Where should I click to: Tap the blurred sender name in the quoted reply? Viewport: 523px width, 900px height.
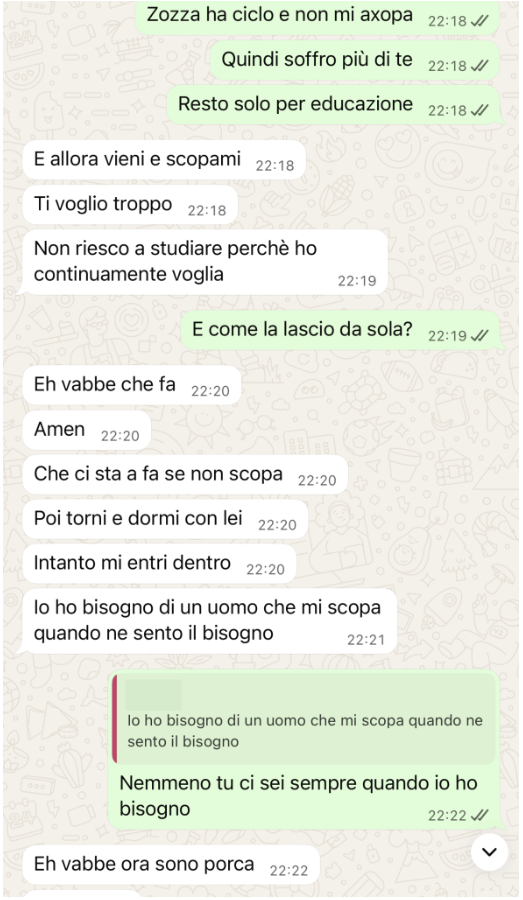153,695
